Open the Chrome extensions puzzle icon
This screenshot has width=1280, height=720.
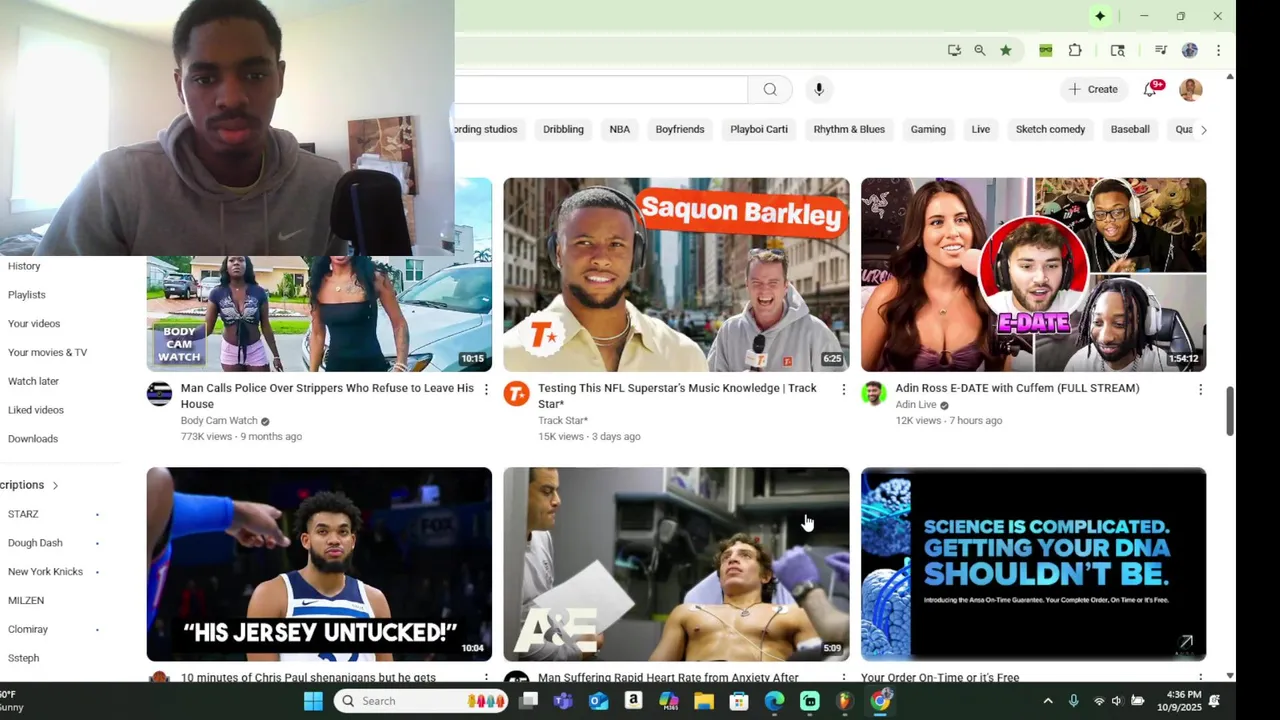point(1075,50)
